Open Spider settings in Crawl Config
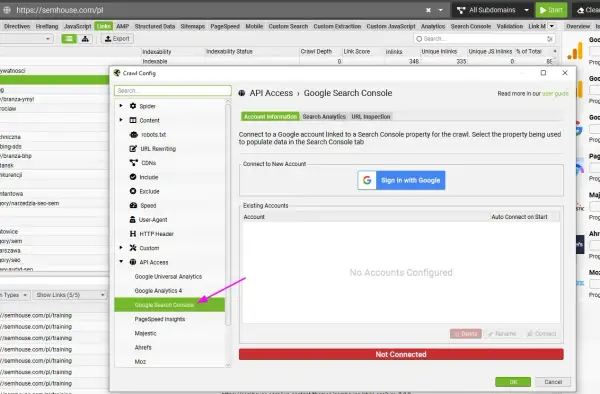Image resolution: width=600 pixels, height=394 pixels. coord(147,106)
